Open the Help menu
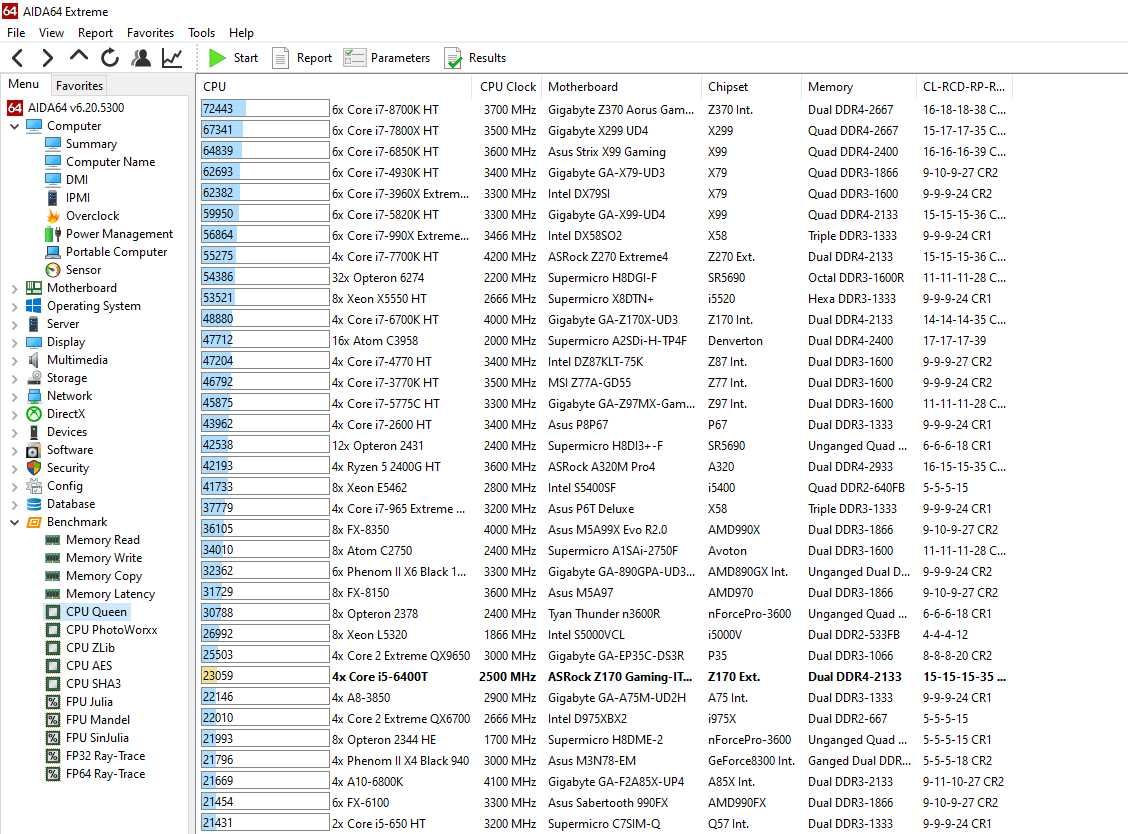The width and height of the screenshot is (1128, 834). click(241, 32)
